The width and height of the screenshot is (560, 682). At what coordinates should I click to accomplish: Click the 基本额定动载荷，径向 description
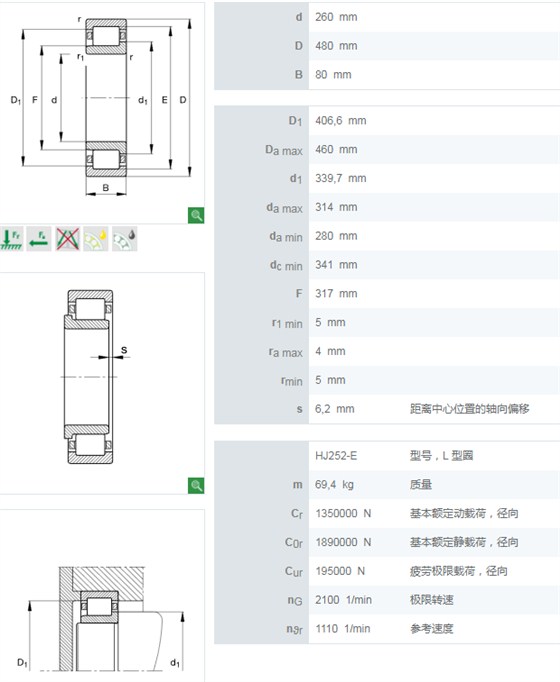tap(464, 514)
